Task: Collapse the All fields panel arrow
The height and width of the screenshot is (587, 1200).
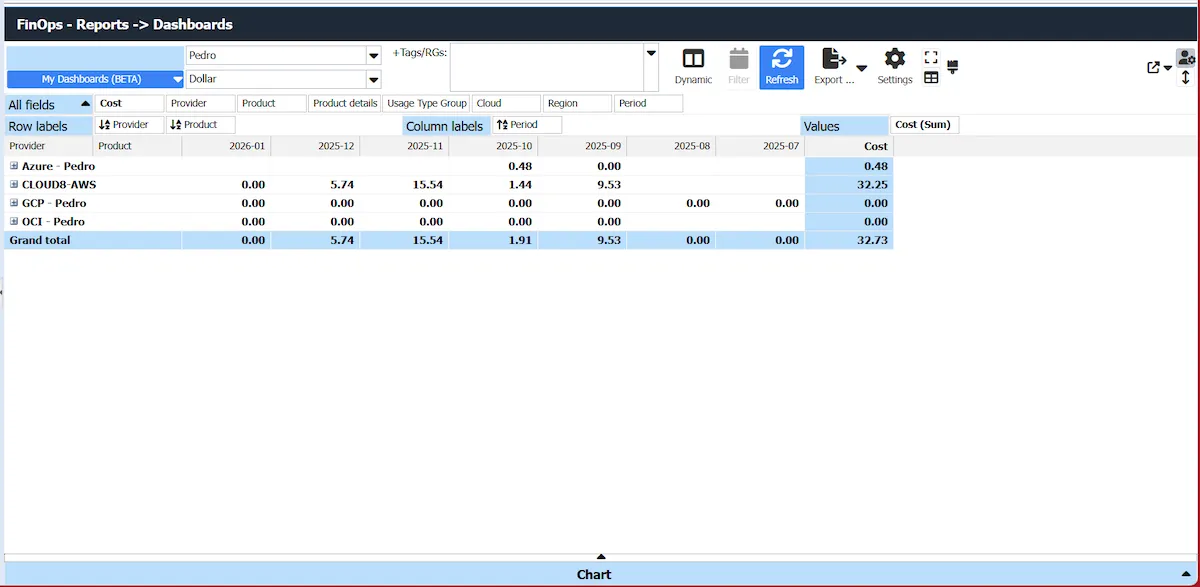Action: coord(85,104)
